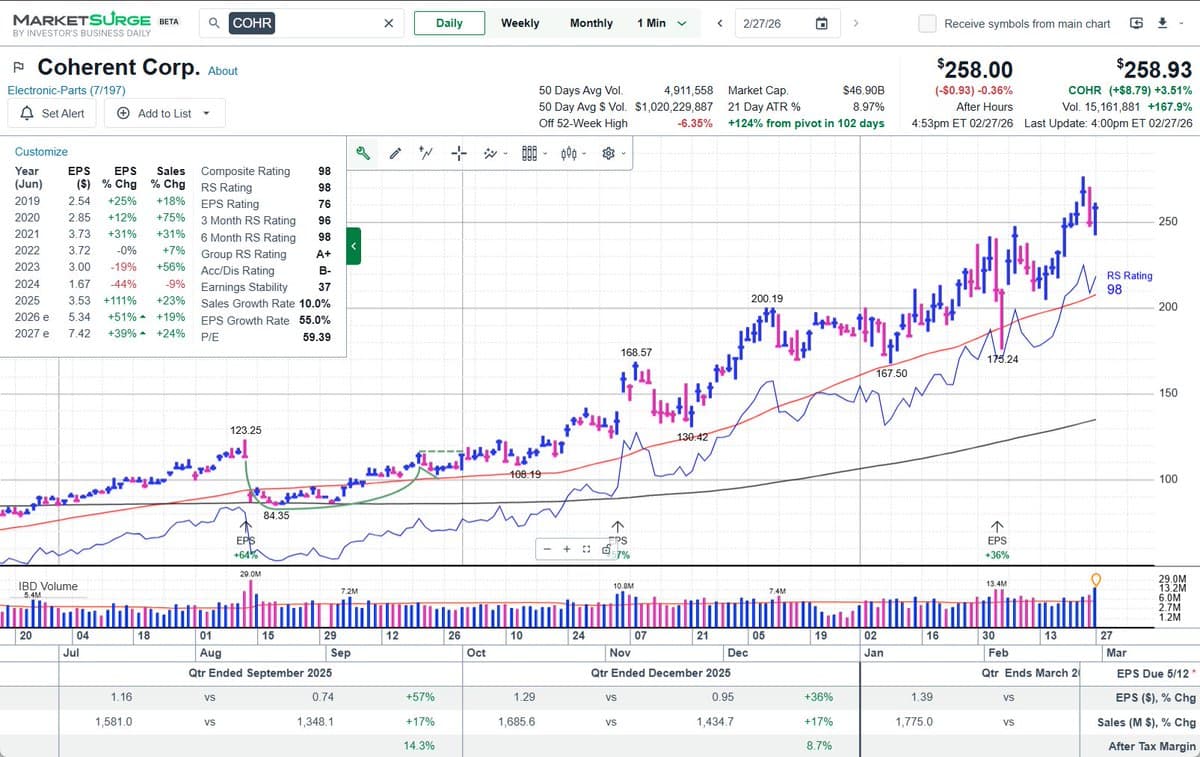Enable the crosshair tool
Viewport: 1200px width, 757px height.
tap(458, 152)
